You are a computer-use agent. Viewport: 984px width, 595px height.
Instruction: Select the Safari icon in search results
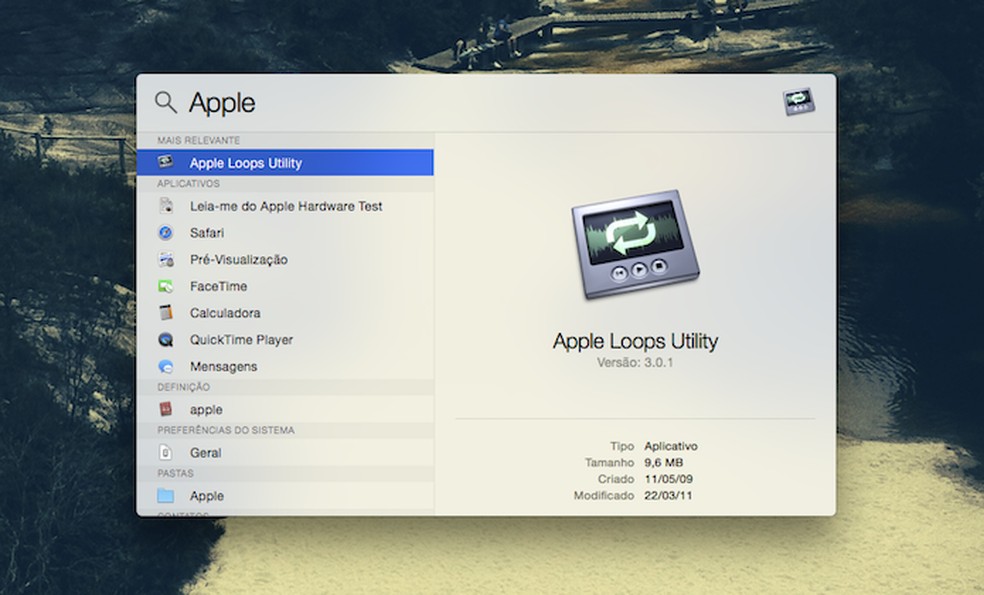tap(167, 232)
